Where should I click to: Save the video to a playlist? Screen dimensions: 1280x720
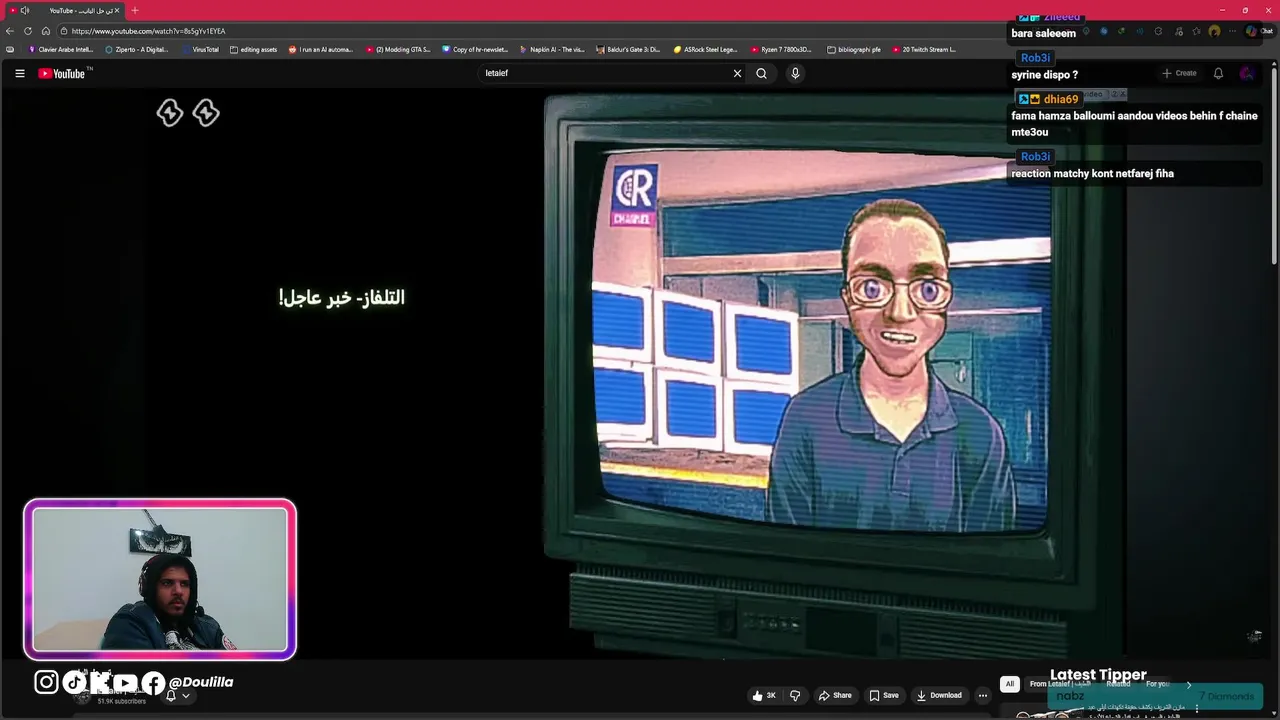[x=883, y=695]
